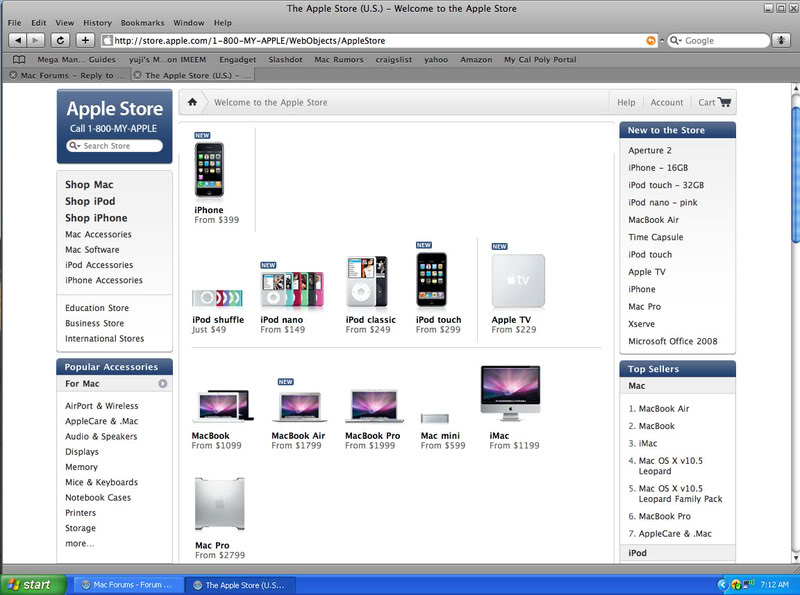Click the Help link in store header
The width and height of the screenshot is (800, 595).
coord(626,102)
